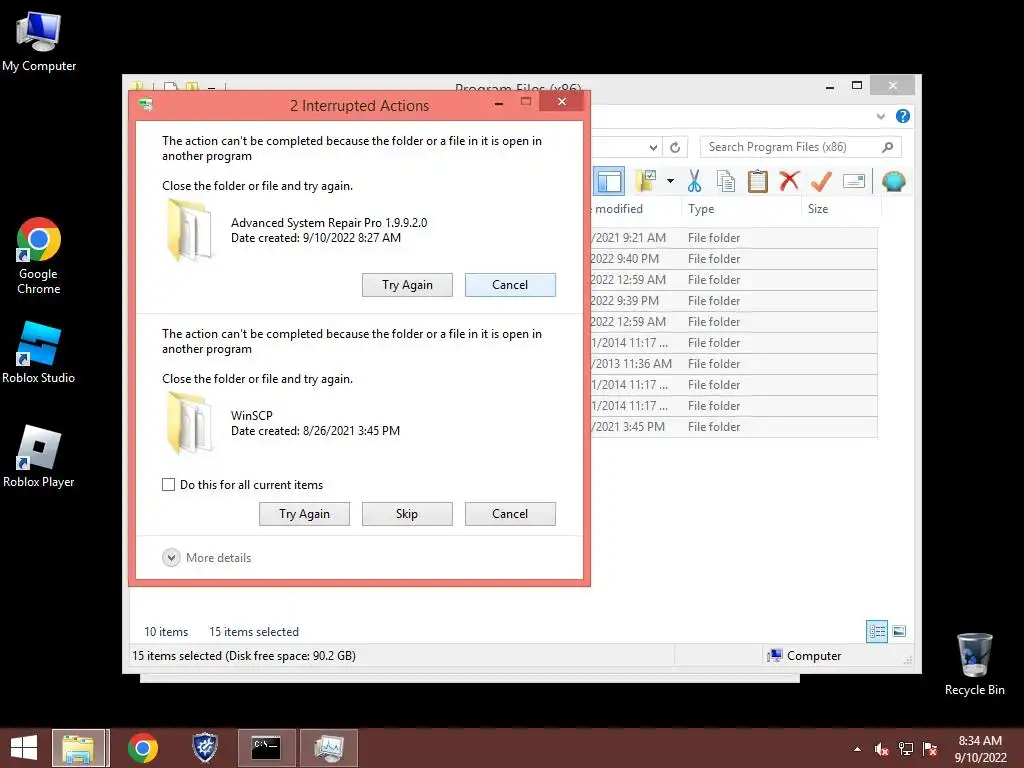Select the row dated 9:40 PM
This screenshot has width=1024, height=768.
(734, 259)
